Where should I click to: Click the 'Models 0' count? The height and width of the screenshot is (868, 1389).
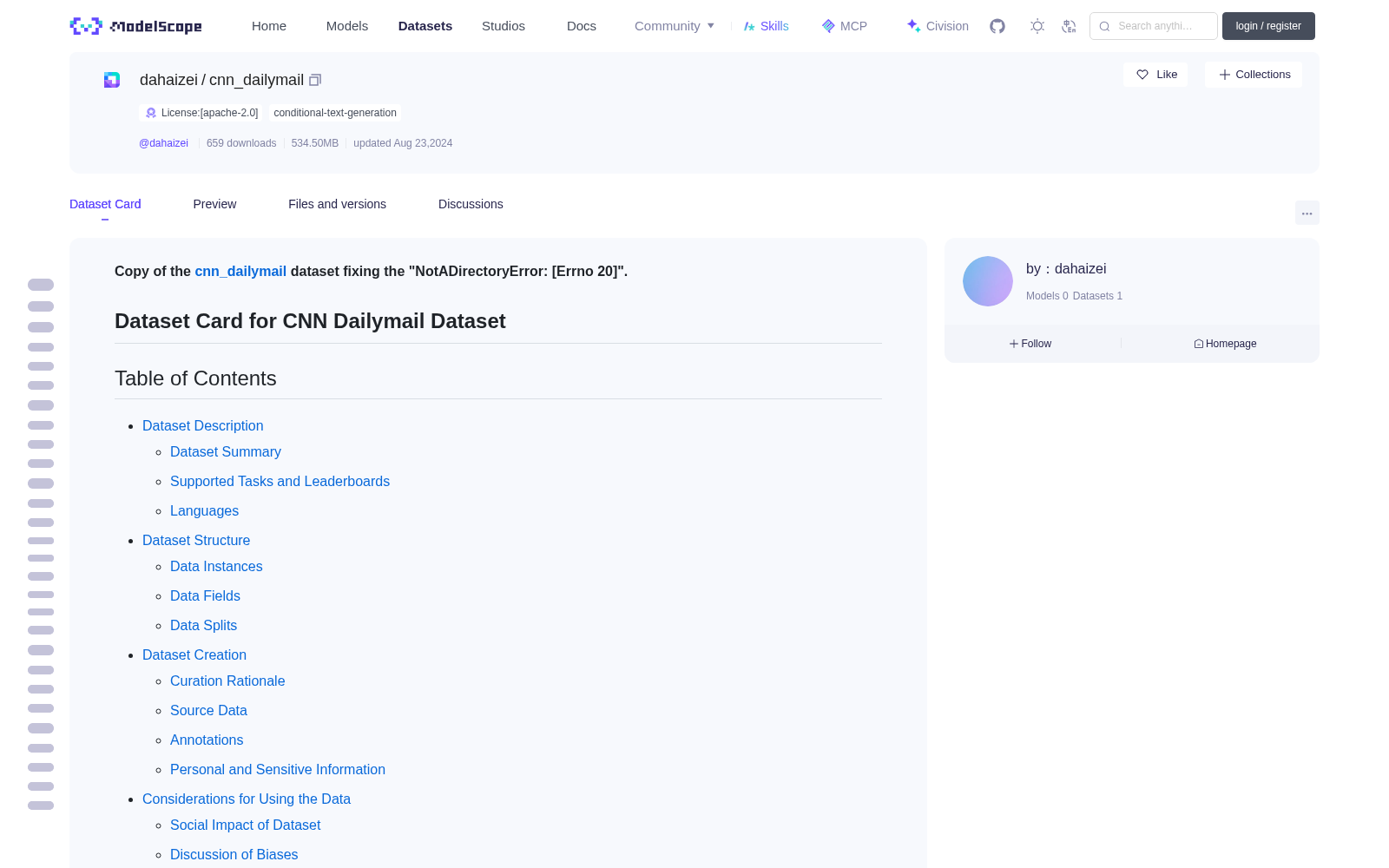pos(1047,296)
